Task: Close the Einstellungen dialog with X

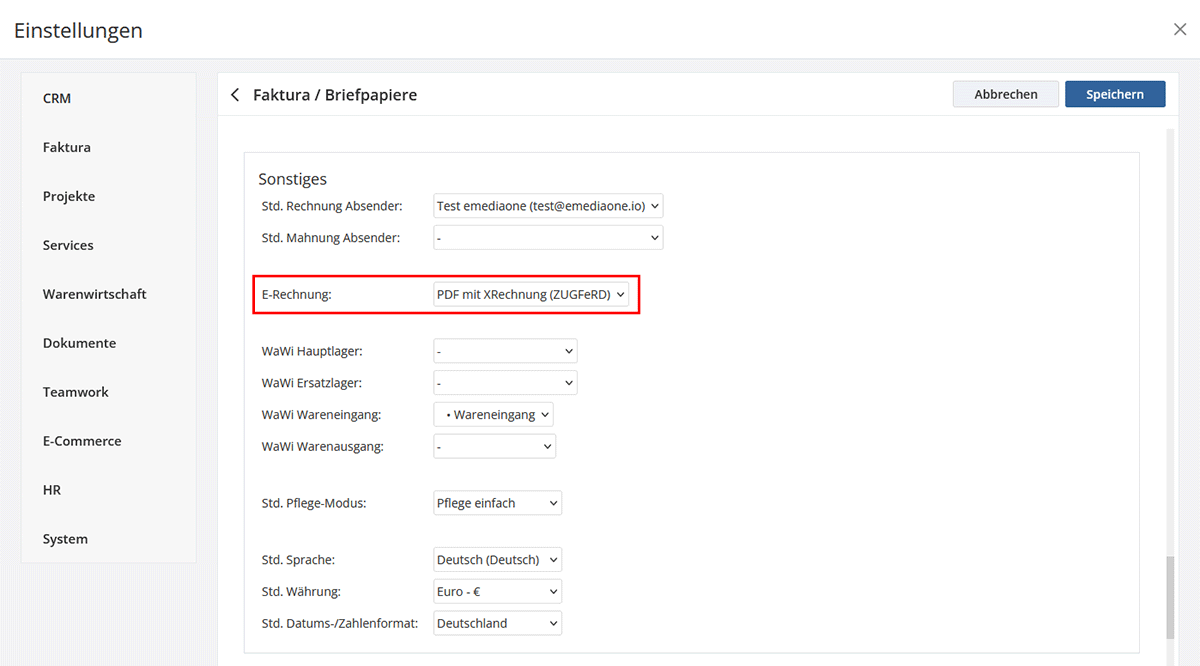Action: pos(1180,30)
